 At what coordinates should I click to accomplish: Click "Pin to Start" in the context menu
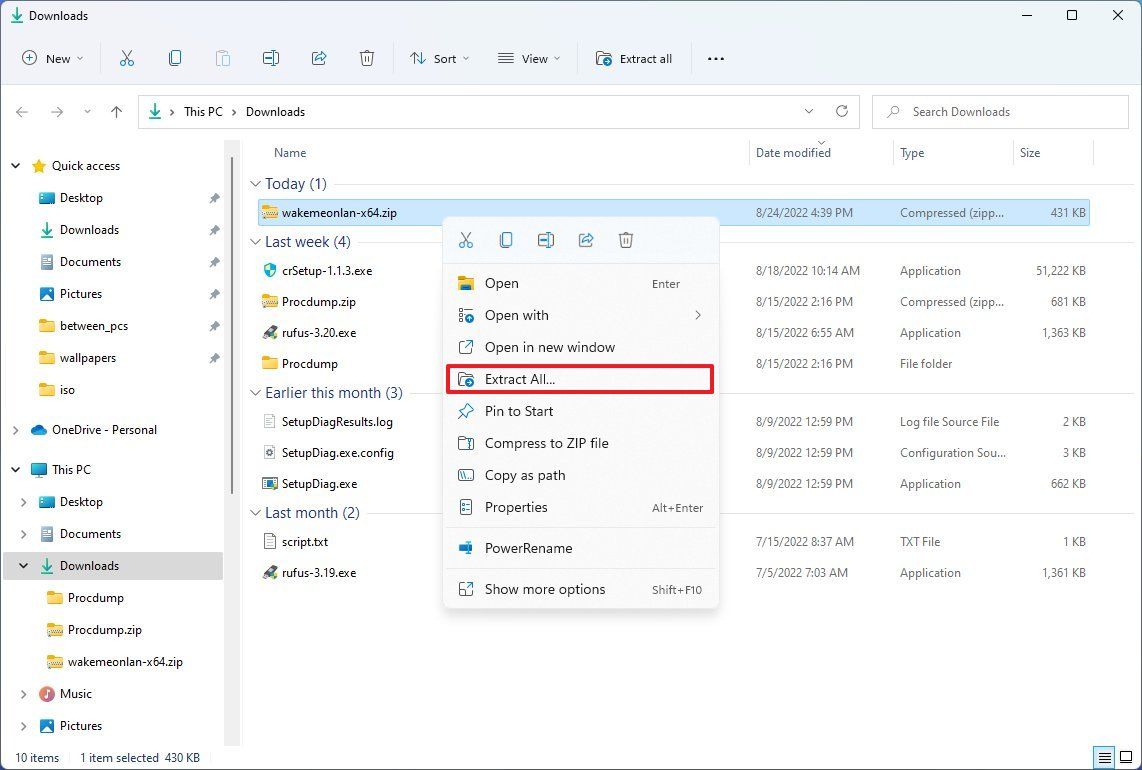(x=518, y=411)
